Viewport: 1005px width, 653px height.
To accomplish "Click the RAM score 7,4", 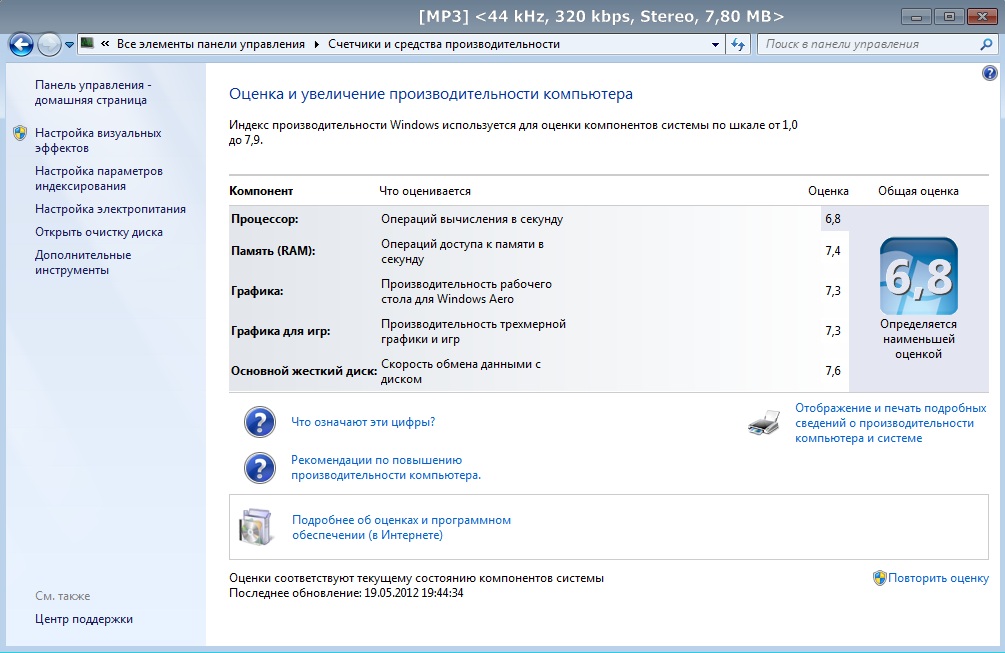I will [x=833, y=251].
